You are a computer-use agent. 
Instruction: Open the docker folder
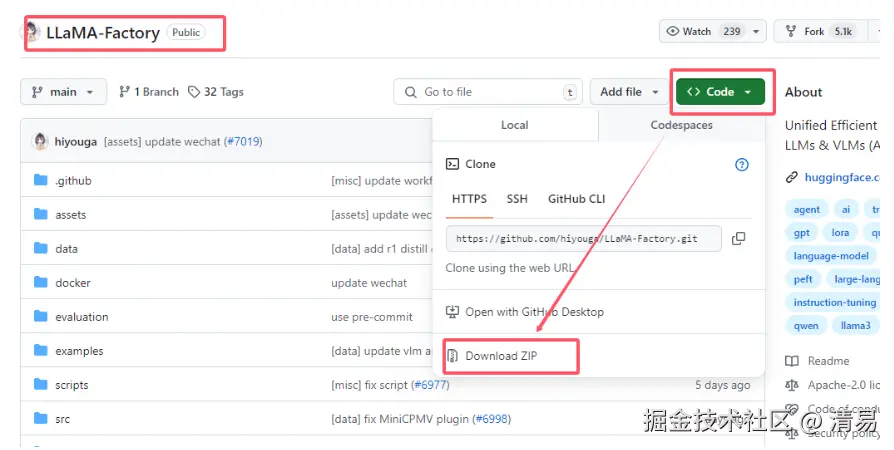(72, 283)
